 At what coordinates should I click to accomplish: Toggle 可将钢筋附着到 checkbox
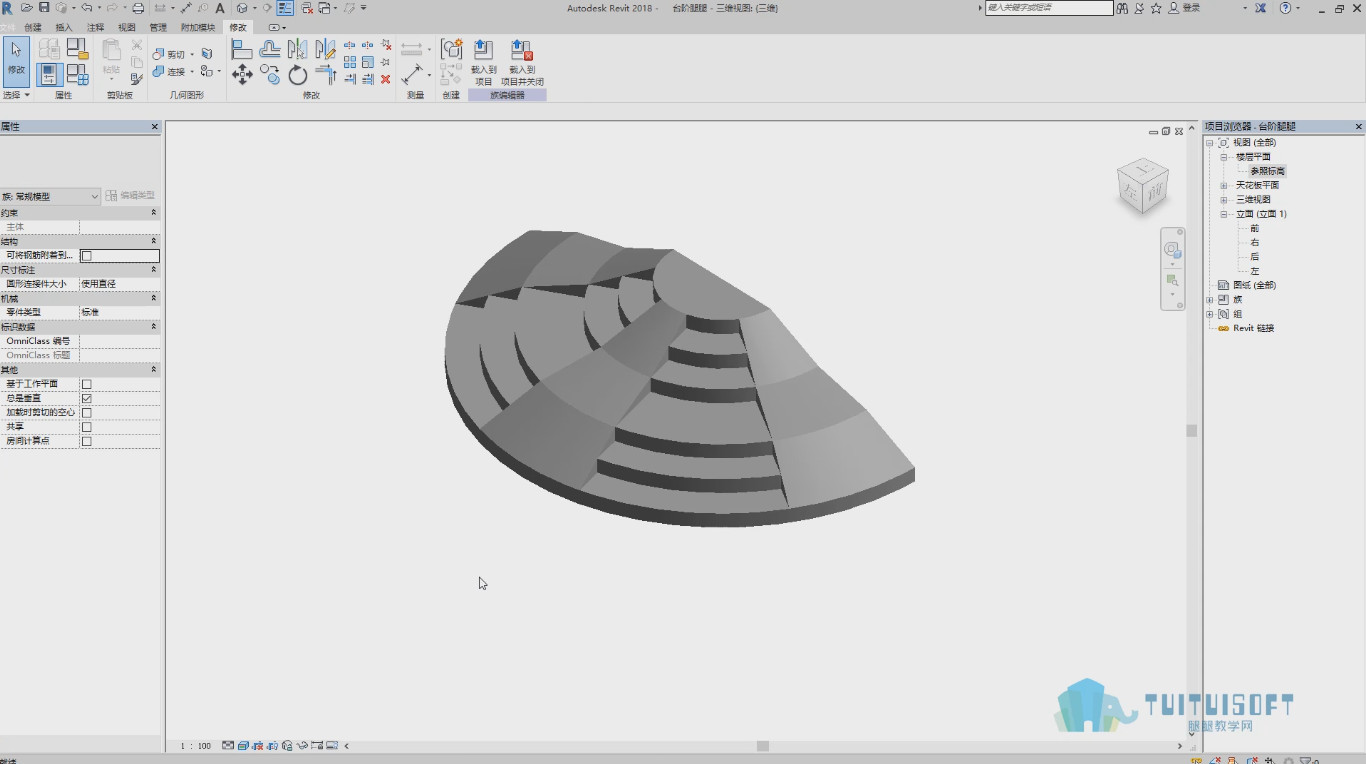pyautogui.click(x=86, y=256)
